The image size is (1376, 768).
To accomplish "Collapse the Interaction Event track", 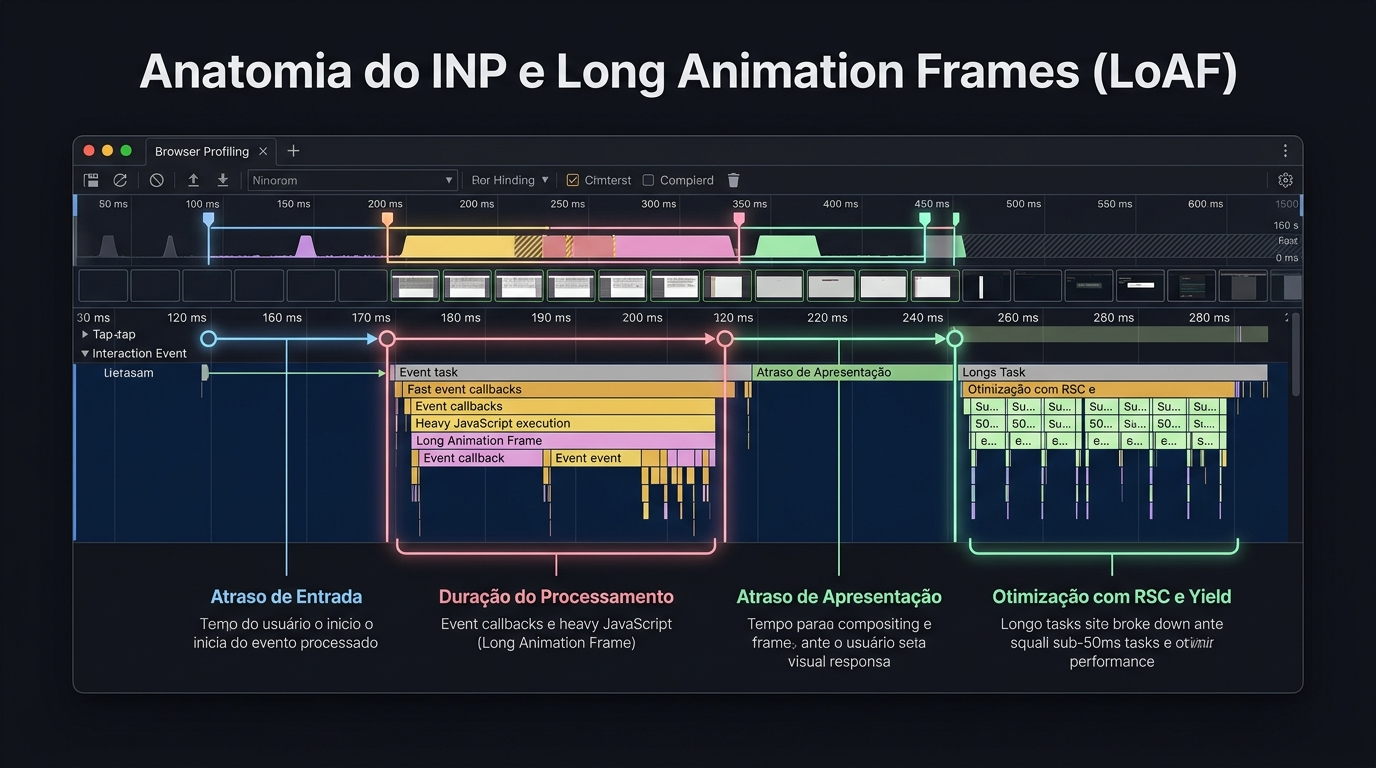I will (x=85, y=353).
